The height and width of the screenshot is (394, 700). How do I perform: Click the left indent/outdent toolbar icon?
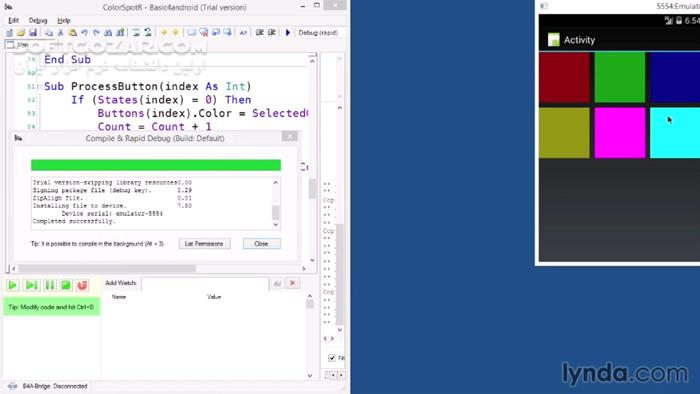[259, 33]
